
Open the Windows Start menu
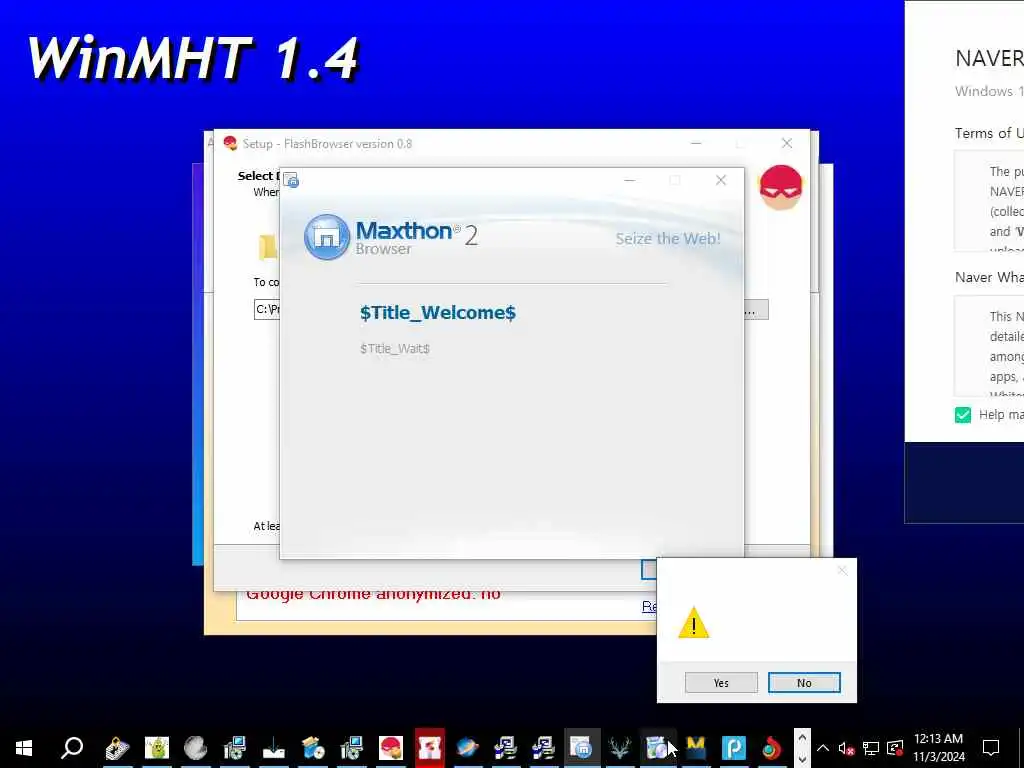click(24, 747)
